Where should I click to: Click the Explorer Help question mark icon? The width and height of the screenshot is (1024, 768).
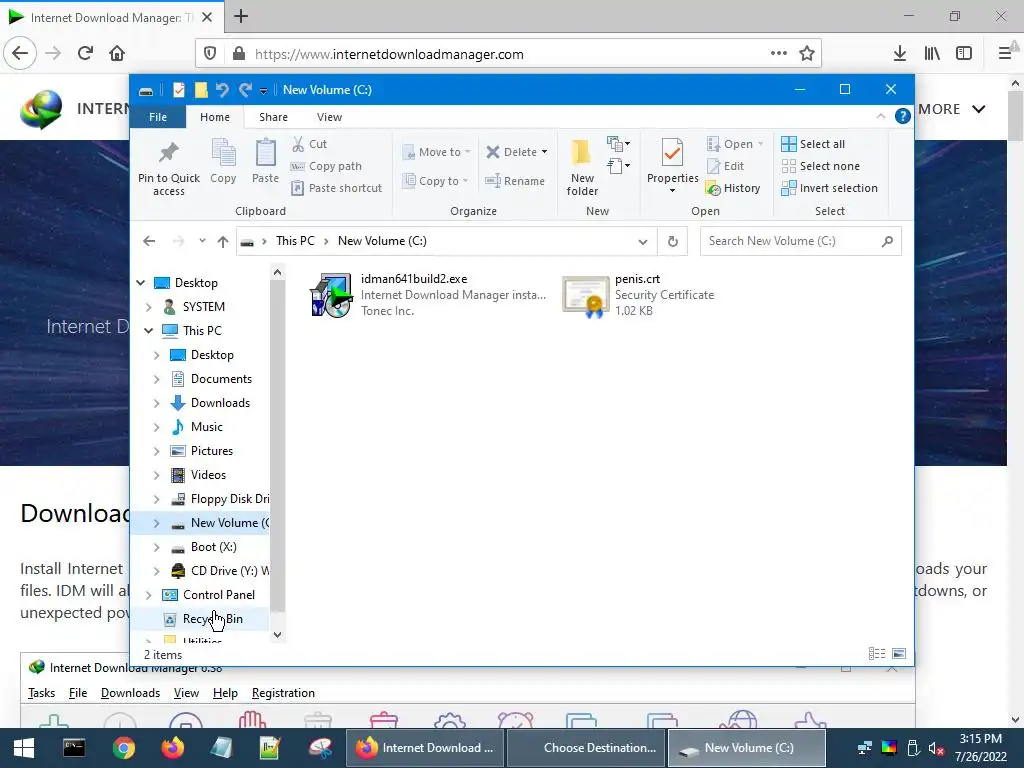pos(903,116)
